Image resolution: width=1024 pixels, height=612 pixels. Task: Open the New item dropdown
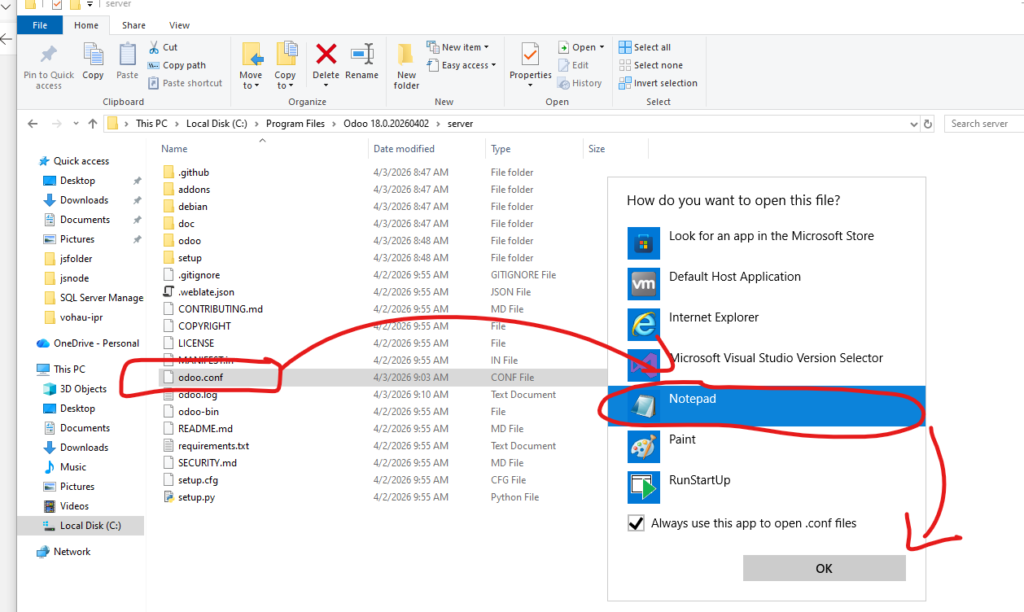458,47
